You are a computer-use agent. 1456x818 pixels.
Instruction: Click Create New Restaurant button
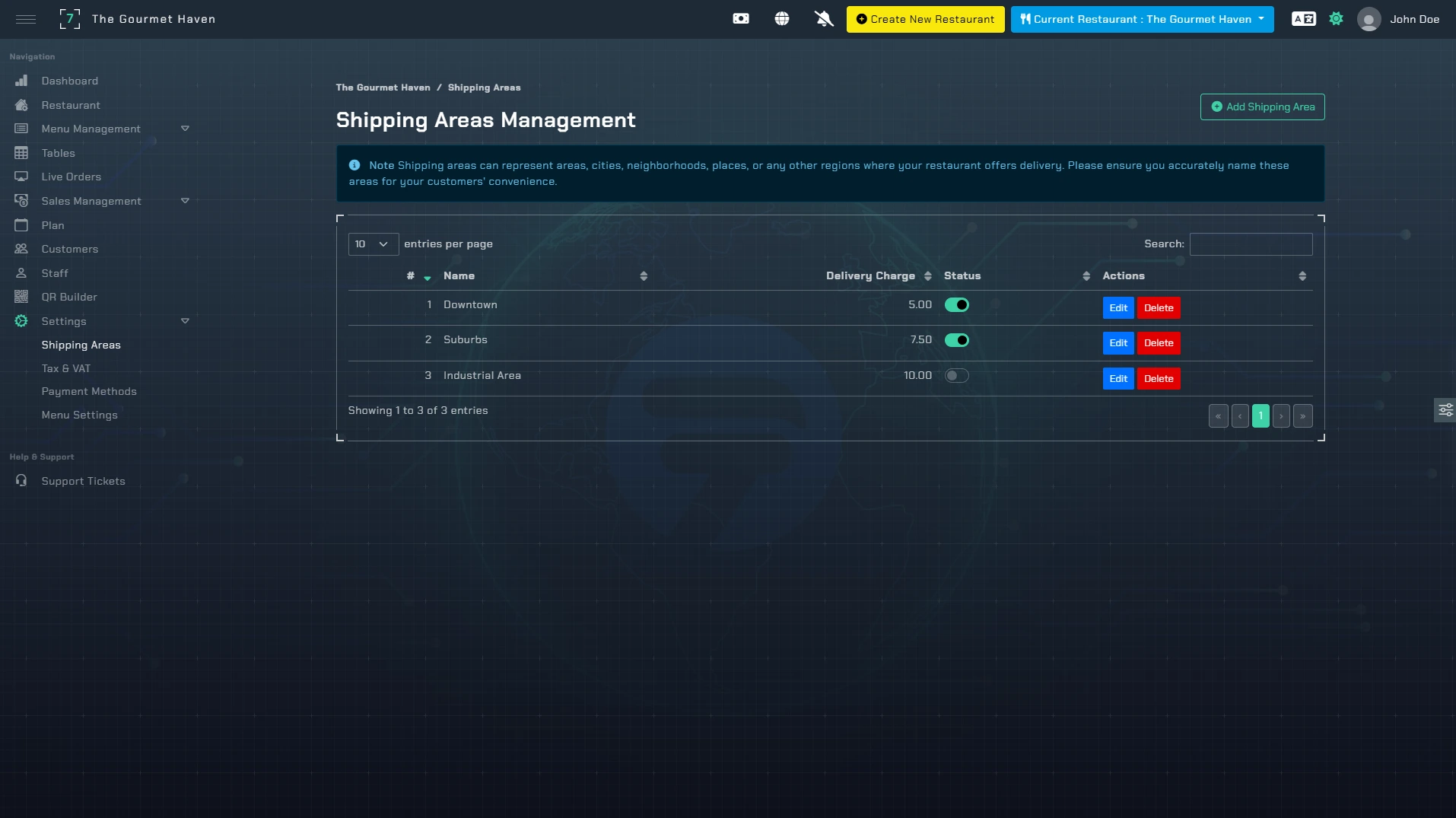pos(925,19)
